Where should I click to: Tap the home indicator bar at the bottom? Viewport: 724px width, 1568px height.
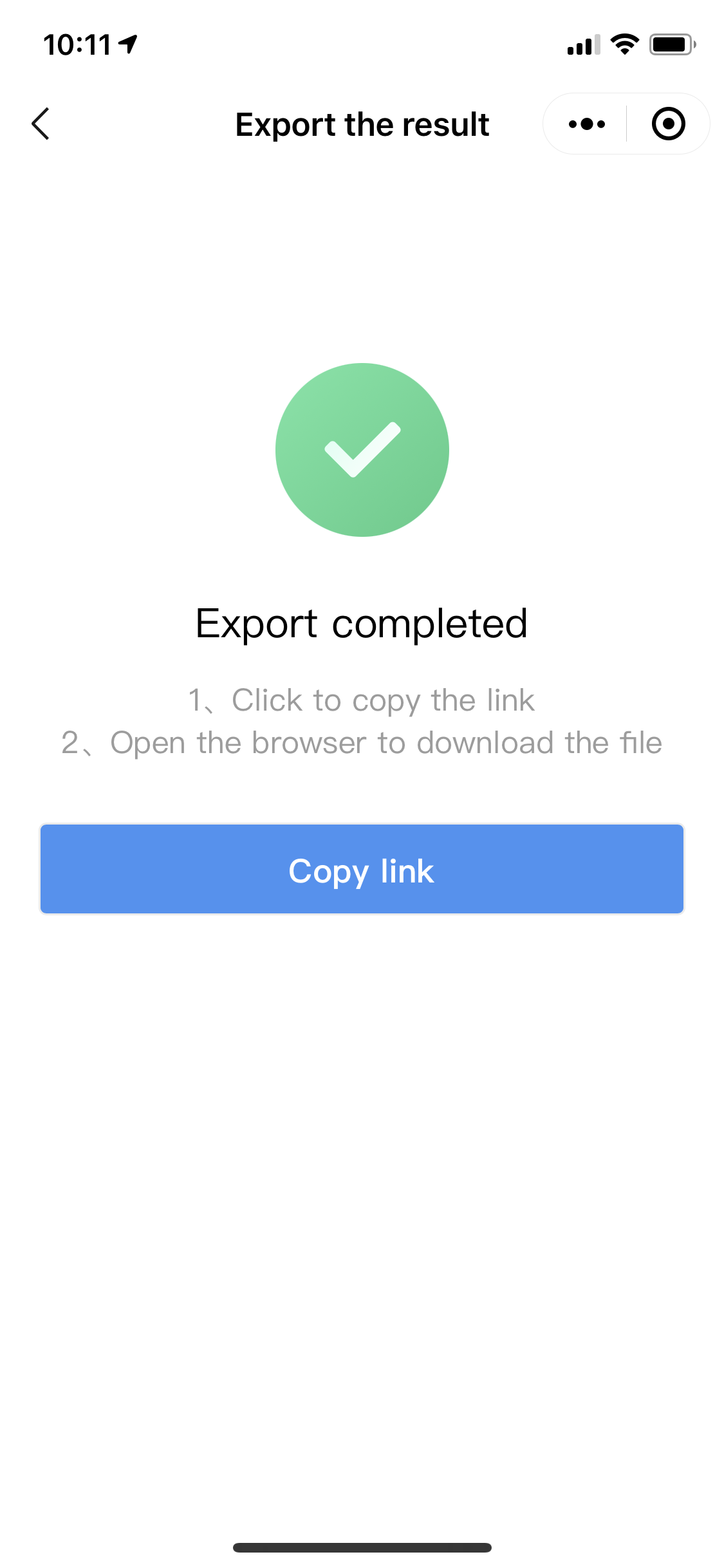click(x=362, y=1547)
